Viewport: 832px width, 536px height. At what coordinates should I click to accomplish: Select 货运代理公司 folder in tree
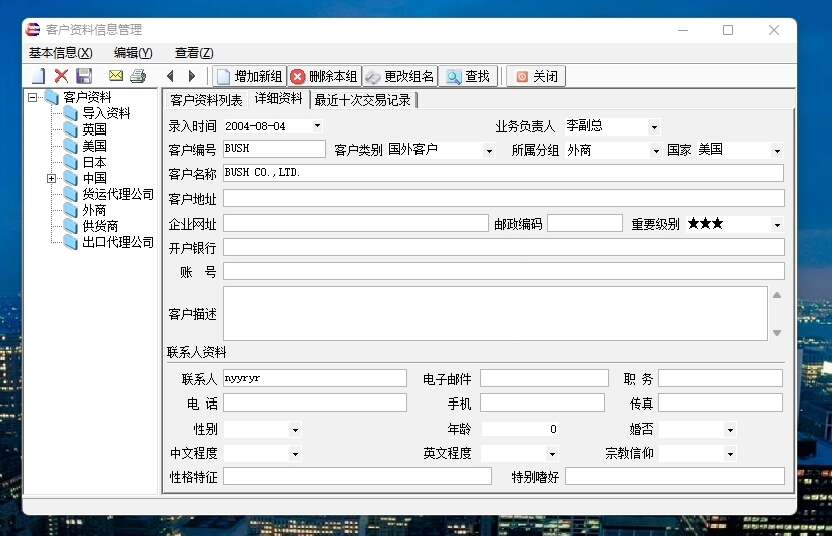click(x=109, y=194)
